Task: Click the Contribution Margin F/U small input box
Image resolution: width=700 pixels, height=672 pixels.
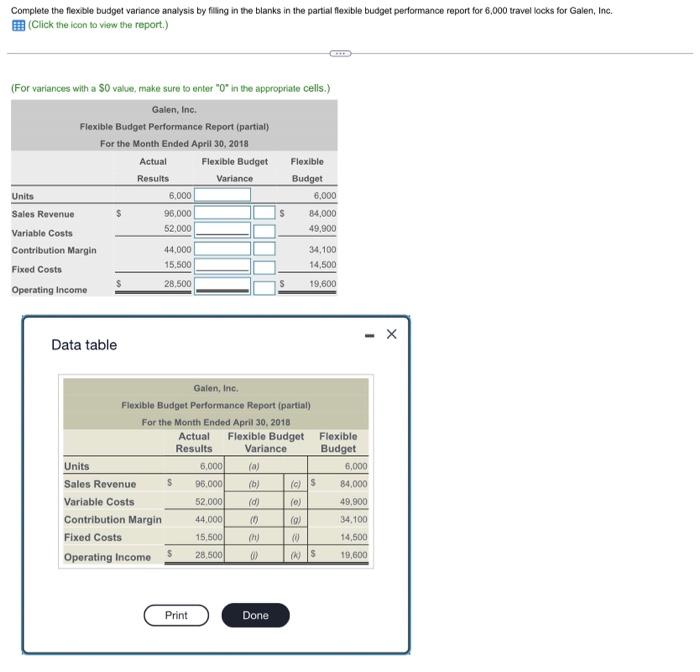Action: (264, 249)
